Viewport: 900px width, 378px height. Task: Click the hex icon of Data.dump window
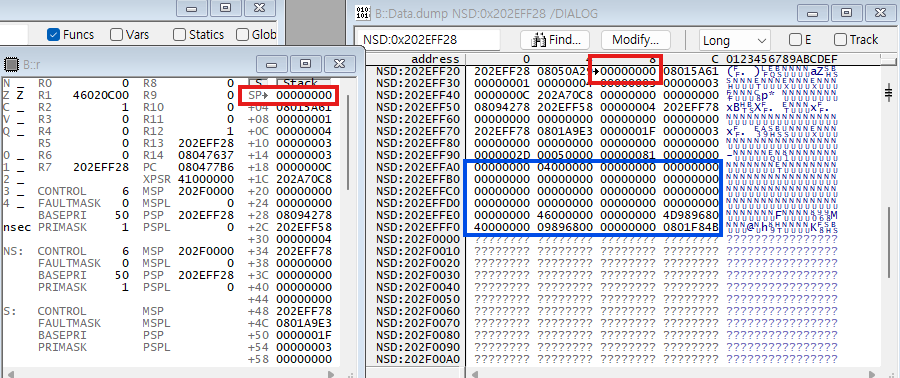pyautogui.click(x=362, y=13)
